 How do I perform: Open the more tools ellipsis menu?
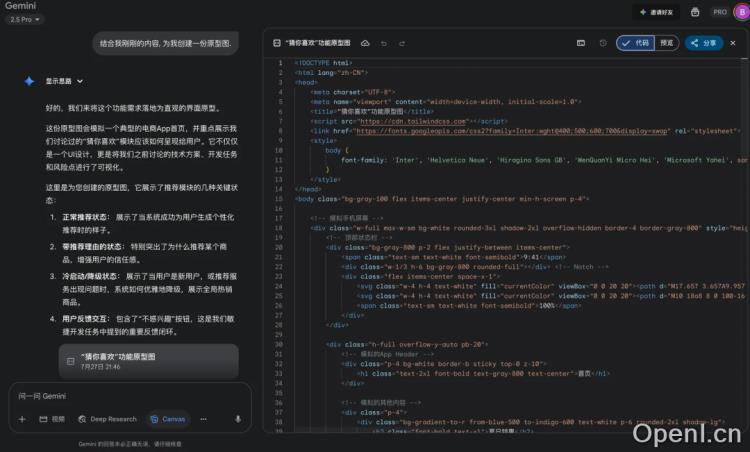pyautogui.click(x=203, y=419)
